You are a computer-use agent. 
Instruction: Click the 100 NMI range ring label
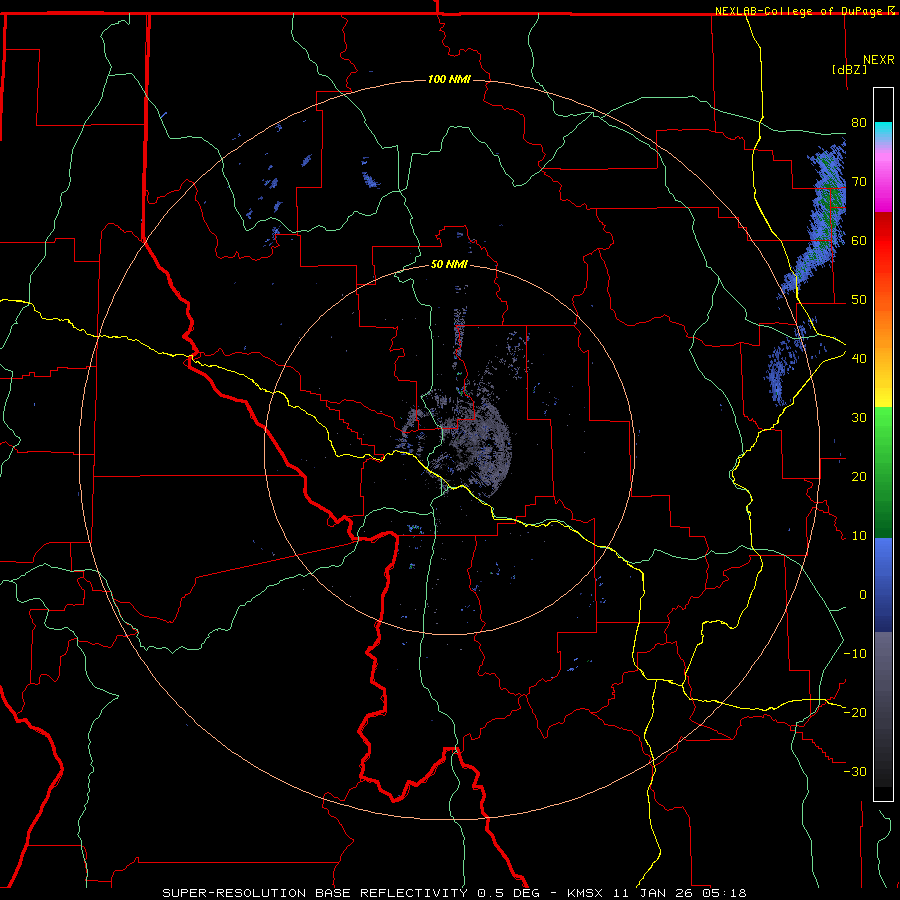point(449,79)
